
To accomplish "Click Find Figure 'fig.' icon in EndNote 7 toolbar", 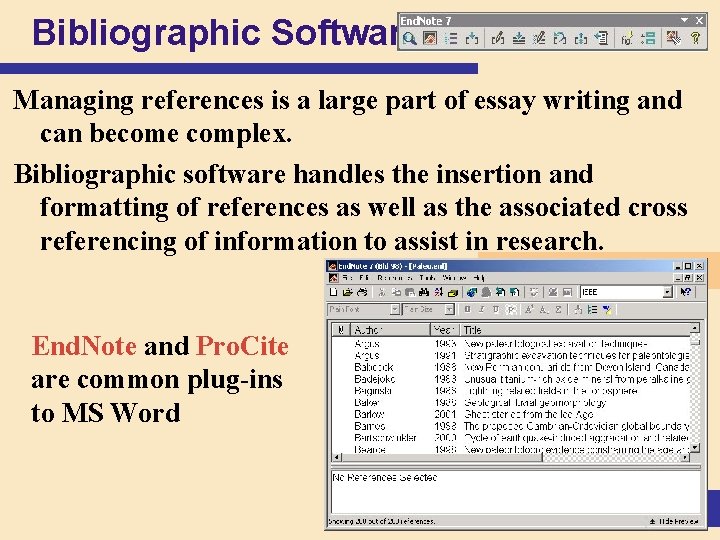I will click(627, 39).
